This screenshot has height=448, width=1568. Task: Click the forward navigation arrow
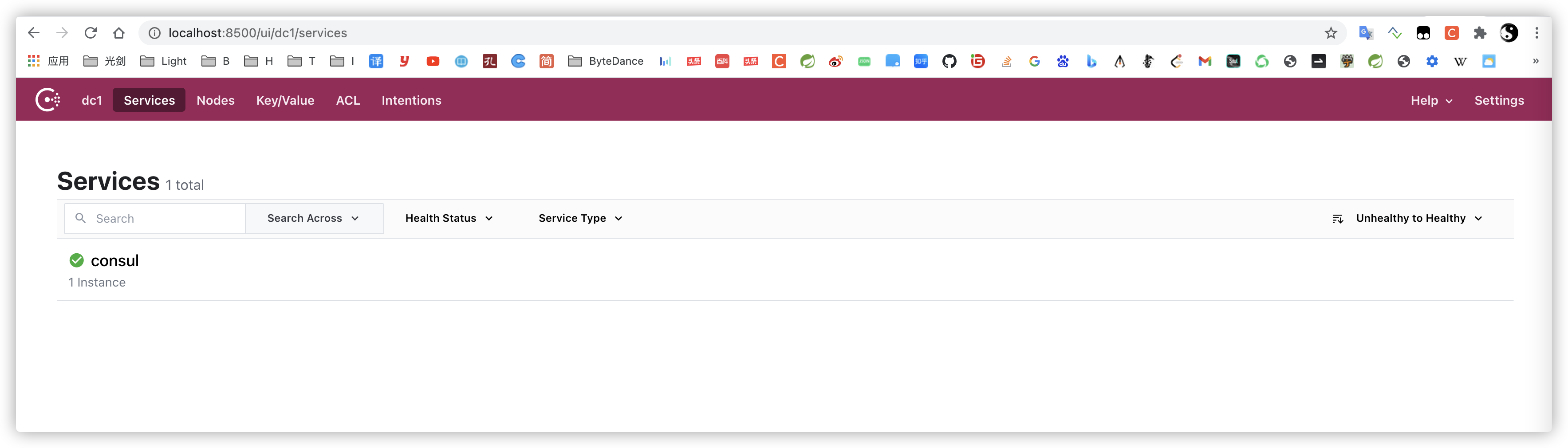click(62, 33)
